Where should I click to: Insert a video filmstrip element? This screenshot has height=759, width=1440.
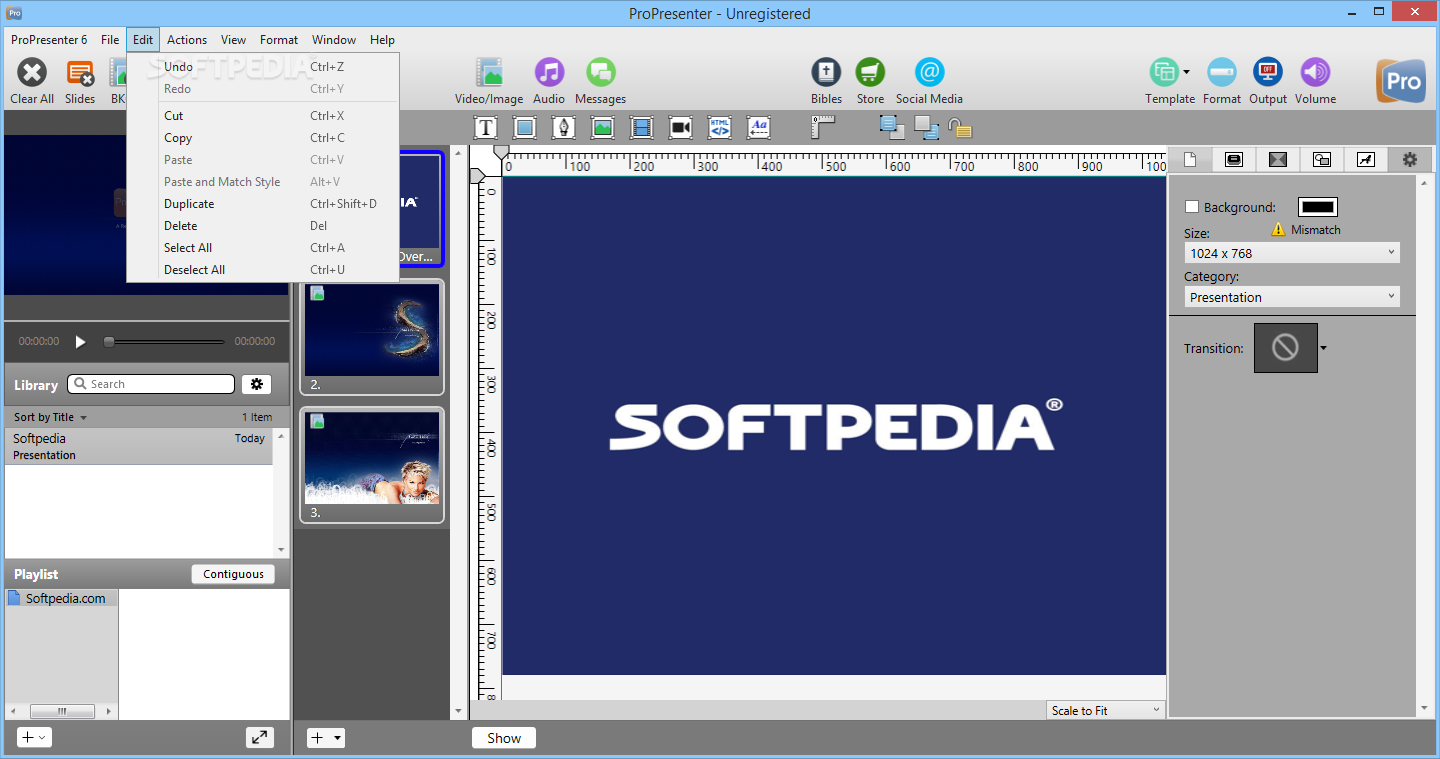pos(641,127)
